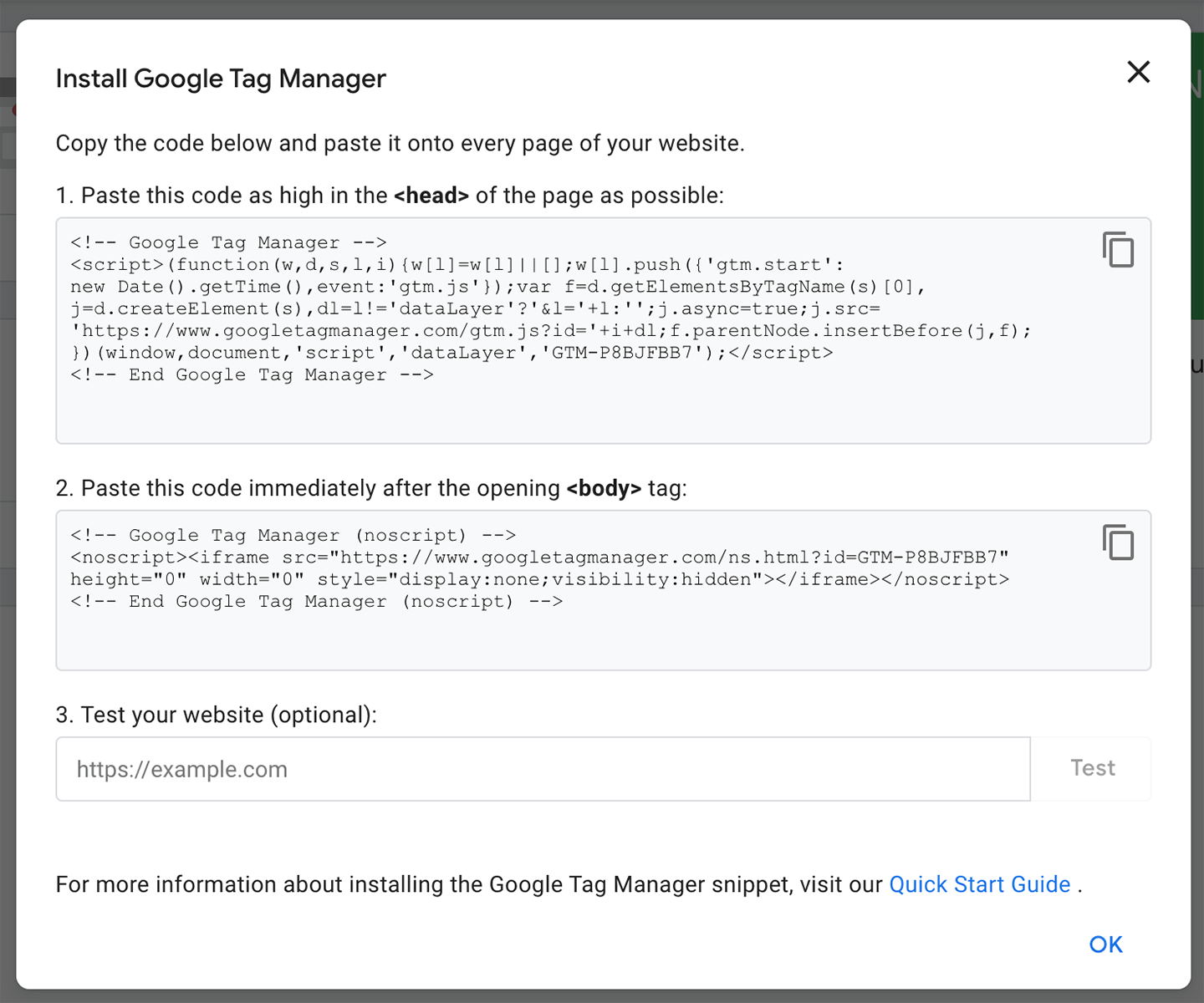Open the Quick Start Guide link
The image size is (1204, 1003).
pos(979,884)
